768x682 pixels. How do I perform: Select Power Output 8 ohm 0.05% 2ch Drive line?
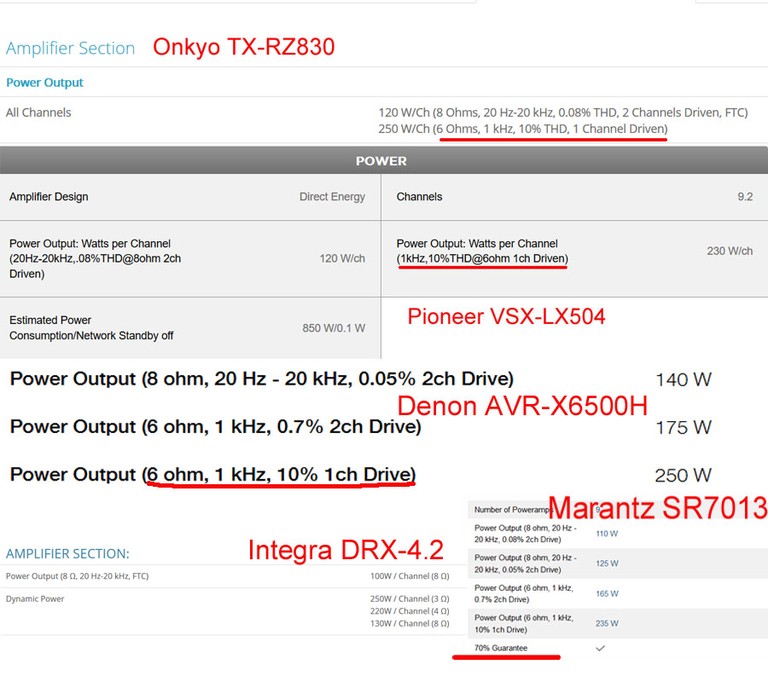tap(262, 379)
